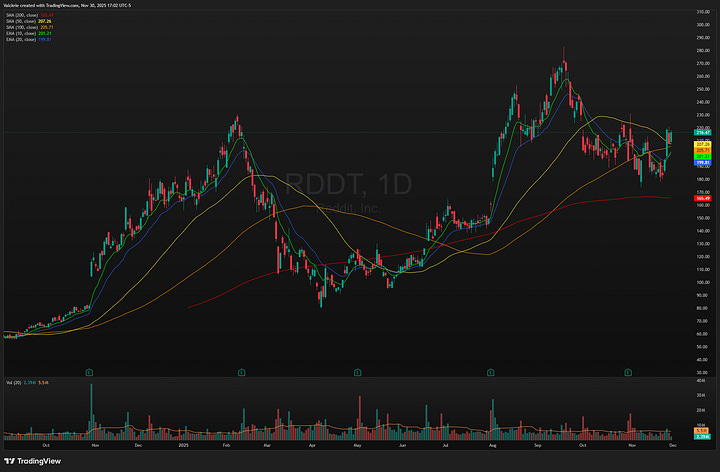
Task: Click the green 201.21 EMA price label
Action: click(703, 157)
